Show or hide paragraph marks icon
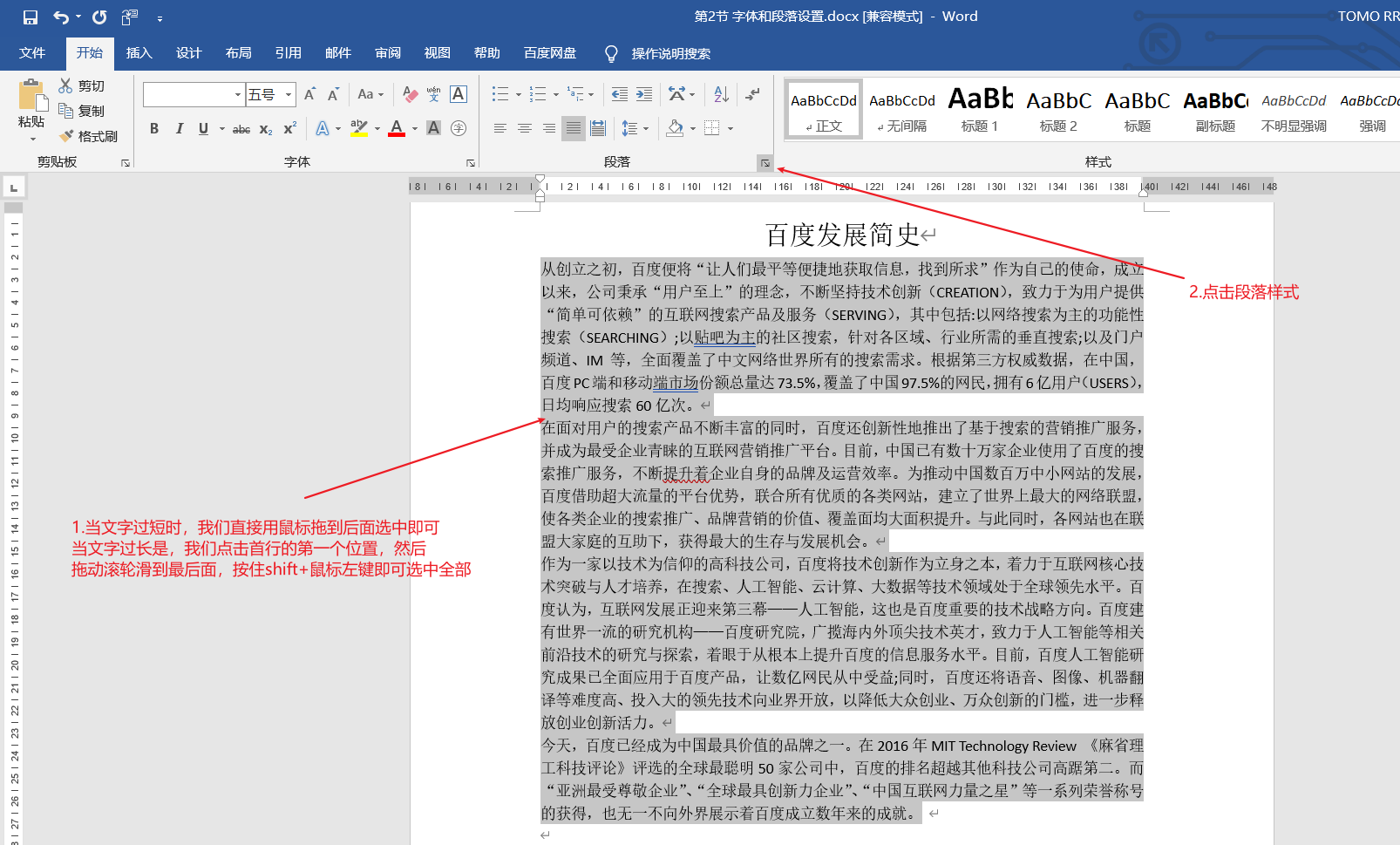1400x845 pixels. tap(753, 94)
